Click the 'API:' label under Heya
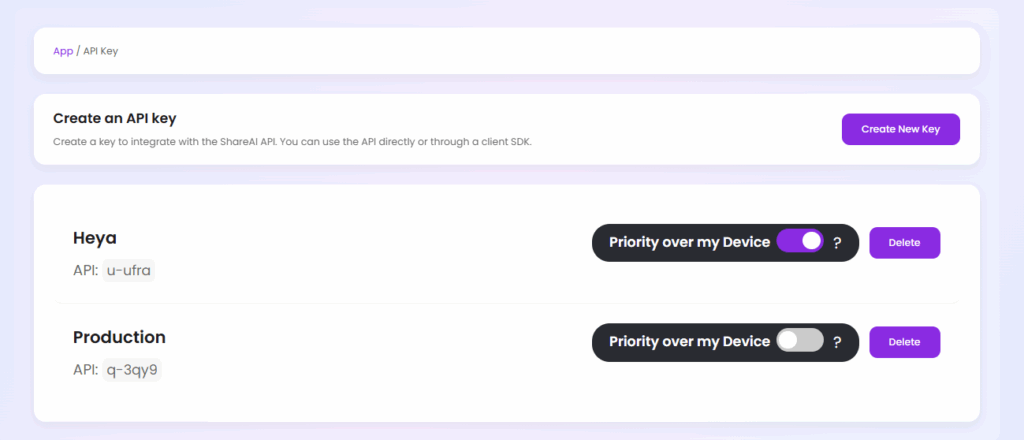1024x440 pixels. point(85,270)
